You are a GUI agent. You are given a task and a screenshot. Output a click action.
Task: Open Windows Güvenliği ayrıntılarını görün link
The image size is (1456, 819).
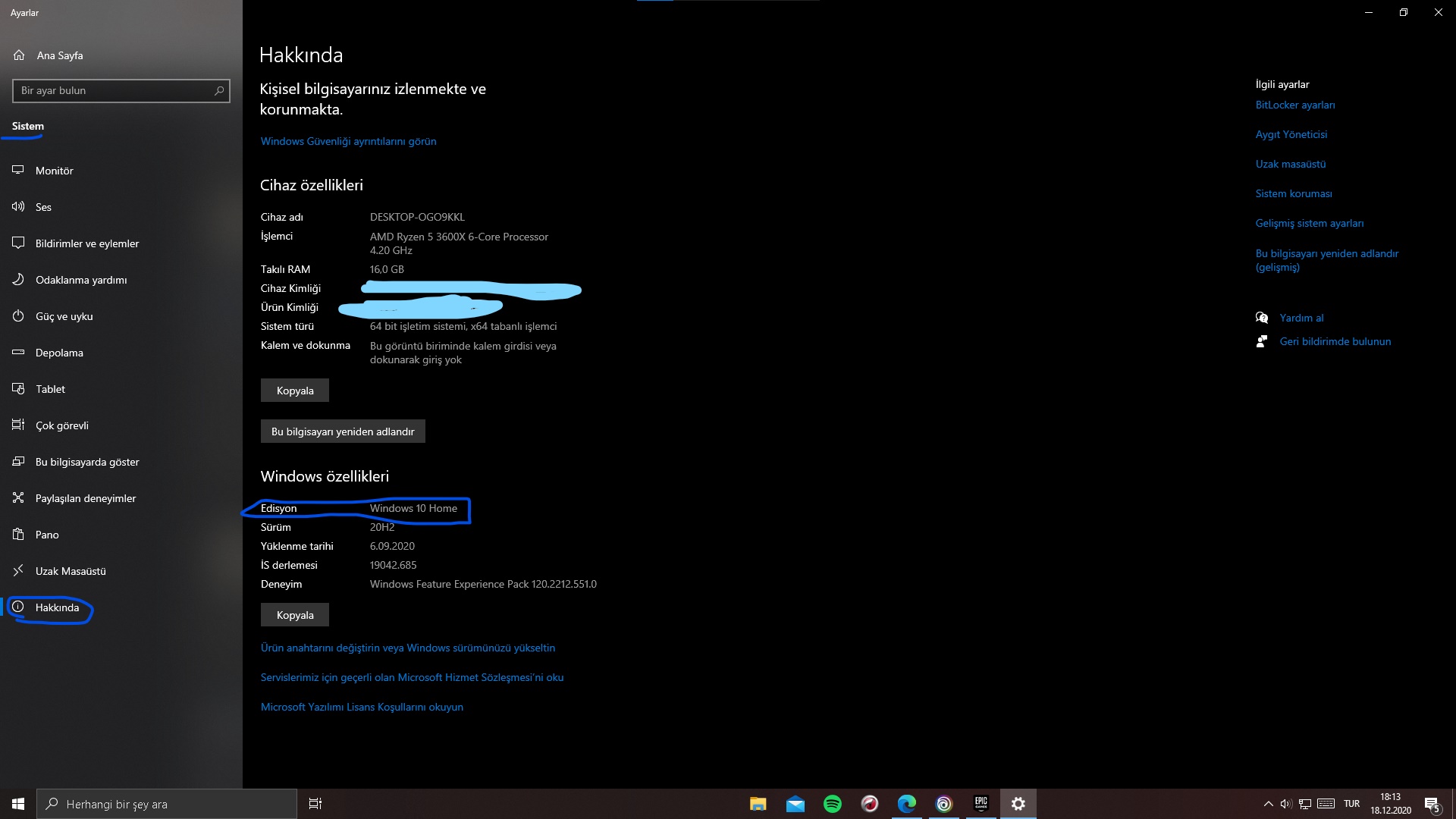348,142
